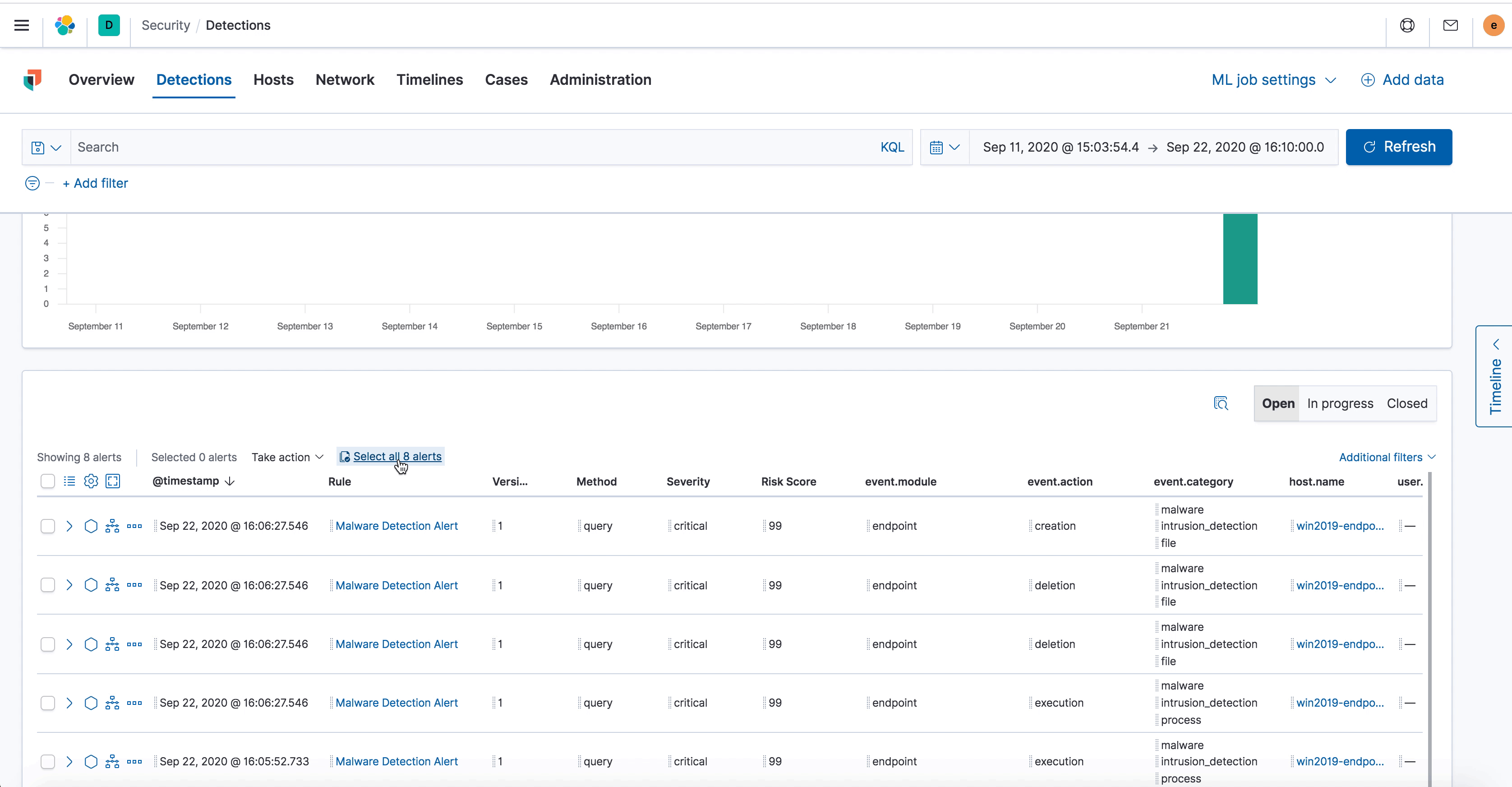Screen dimensions: 1512x787
Task: Open the hamburger navigation menu
Action: [22, 25]
